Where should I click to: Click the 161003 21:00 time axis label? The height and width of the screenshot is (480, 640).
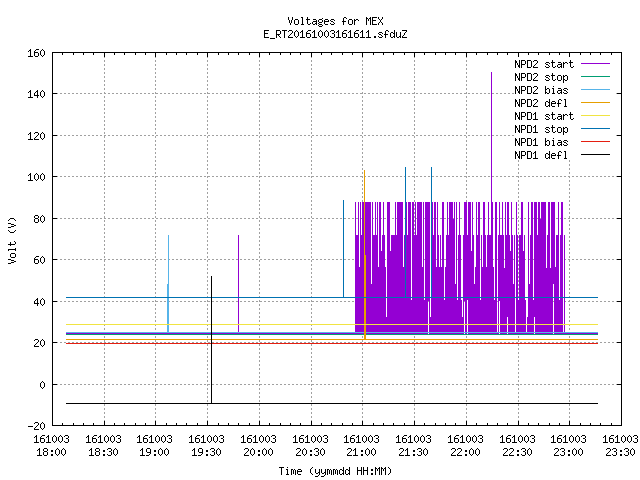362,446
